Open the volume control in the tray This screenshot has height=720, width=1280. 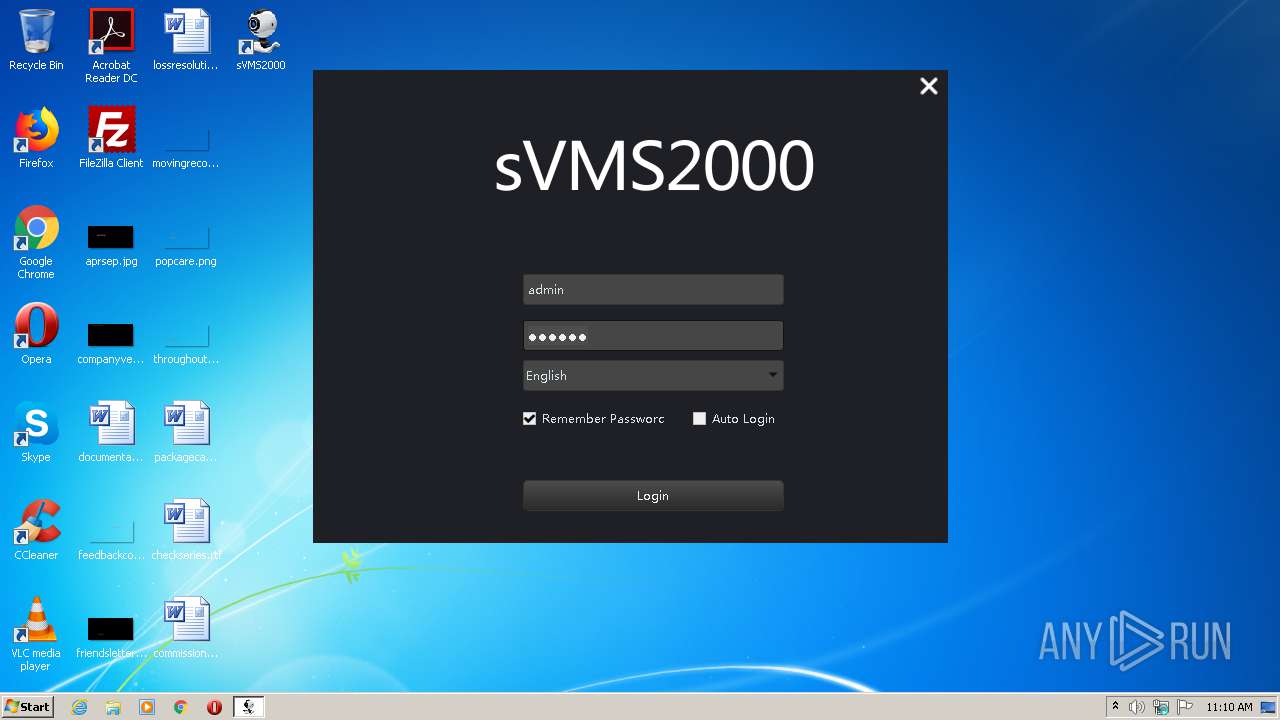pyautogui.click(x=1137, y=707)
